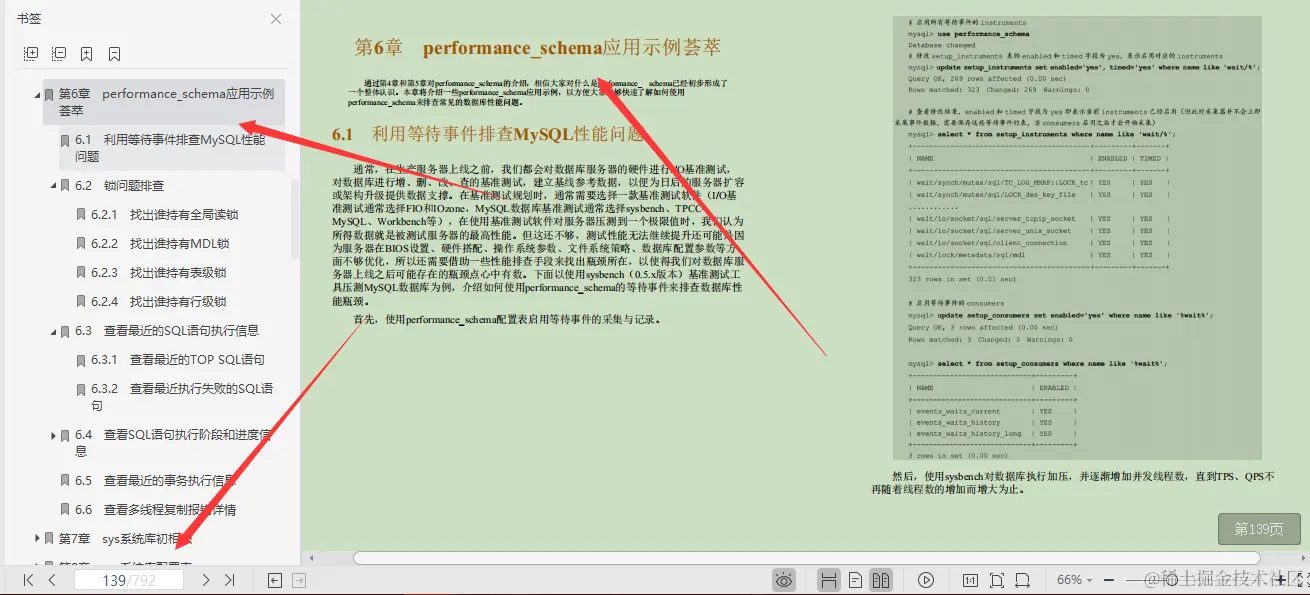The width and height of the screenshot is (1310, 595).
Task: Click the bookmark icon beside 6.6
Action: coord(65,510)
